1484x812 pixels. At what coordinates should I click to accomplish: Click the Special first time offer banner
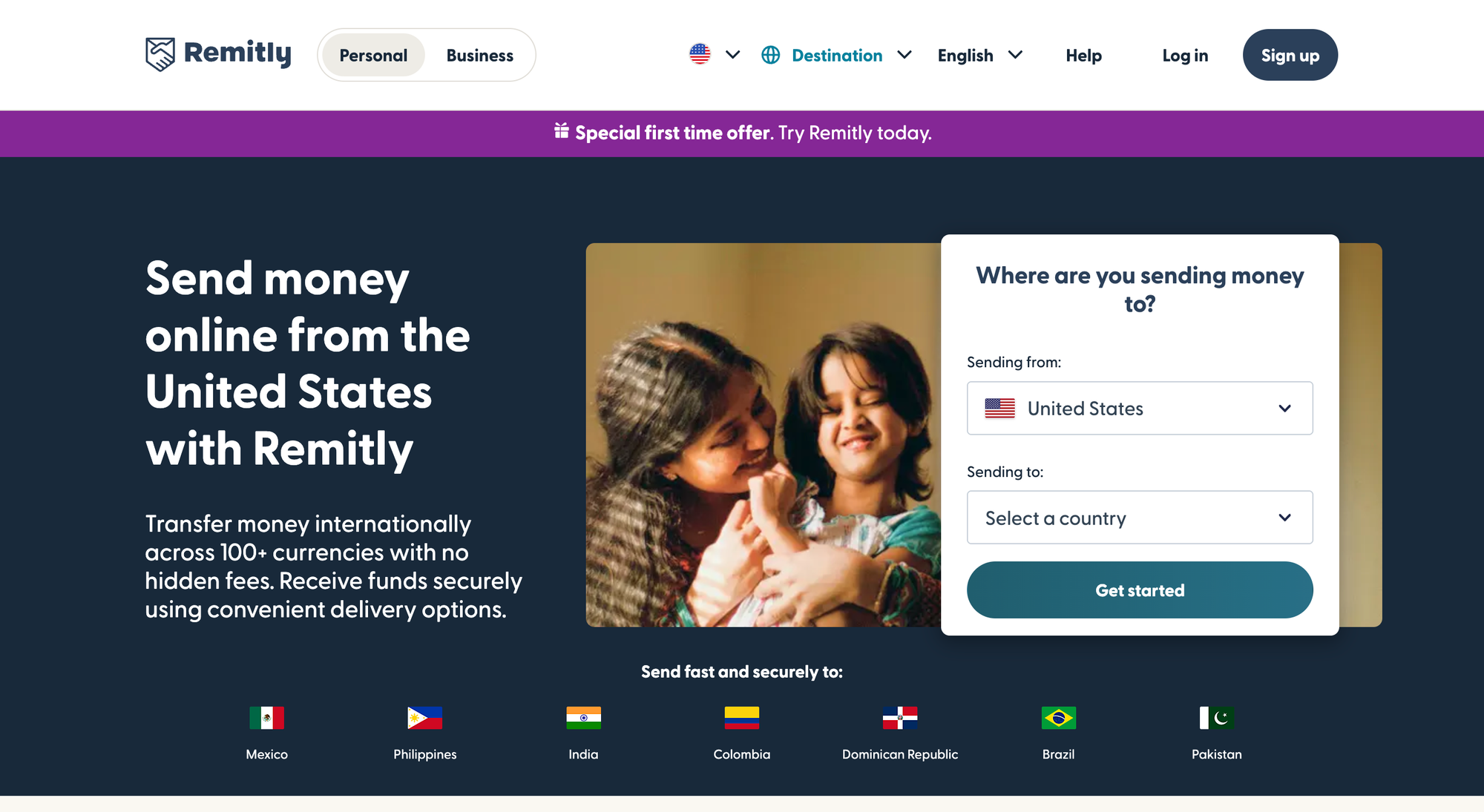(x=742, y=133)
